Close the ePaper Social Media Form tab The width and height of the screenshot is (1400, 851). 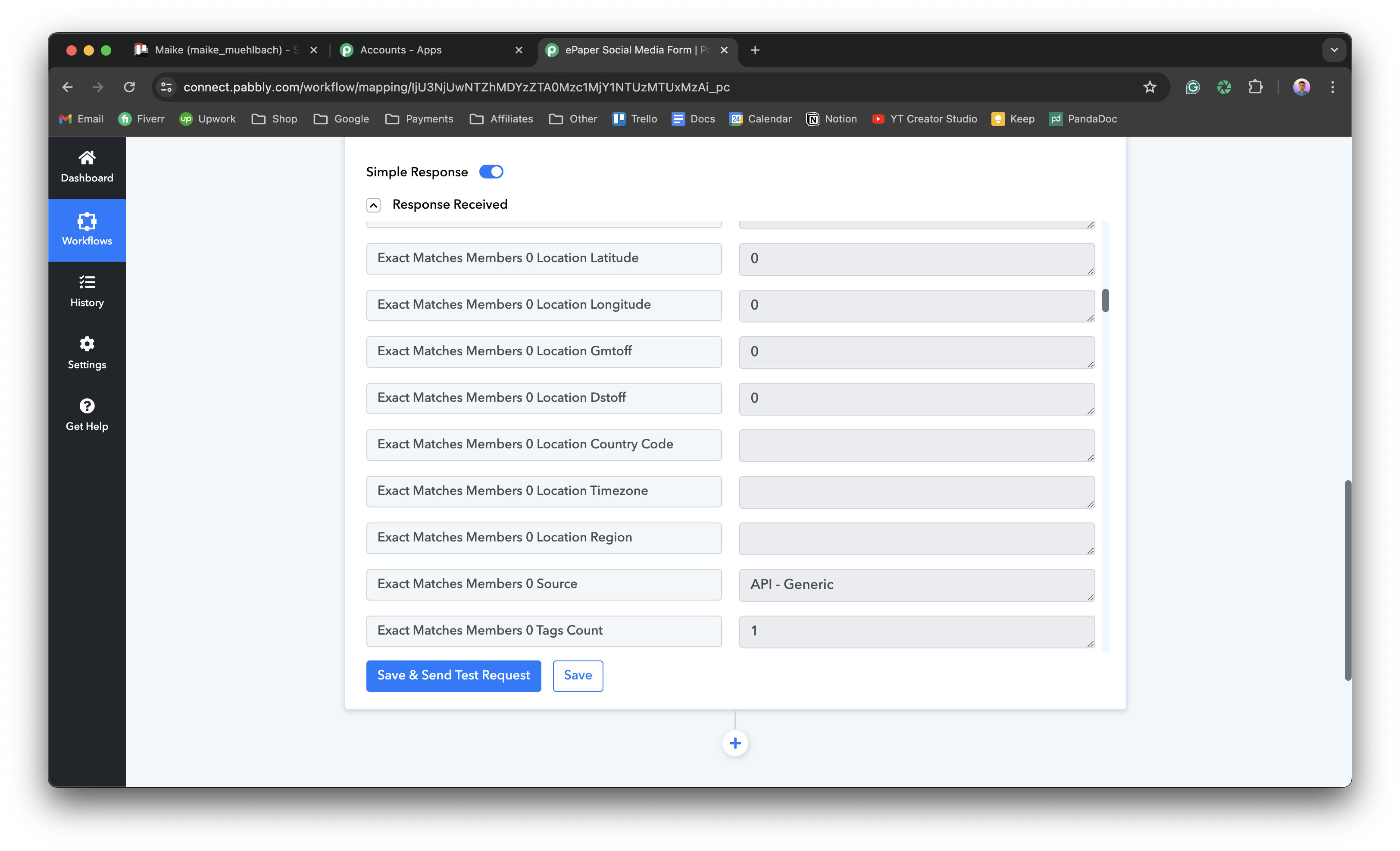(724, 50)
